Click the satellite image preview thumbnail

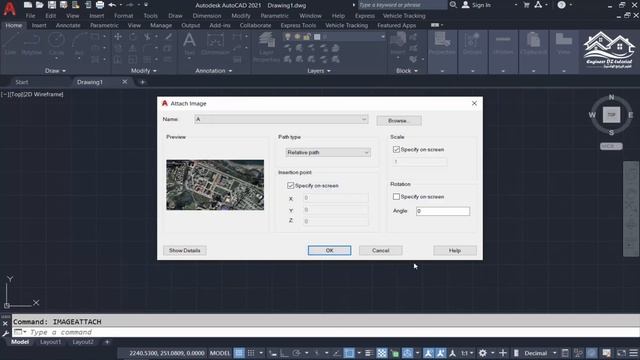click(x=215, y=185)
